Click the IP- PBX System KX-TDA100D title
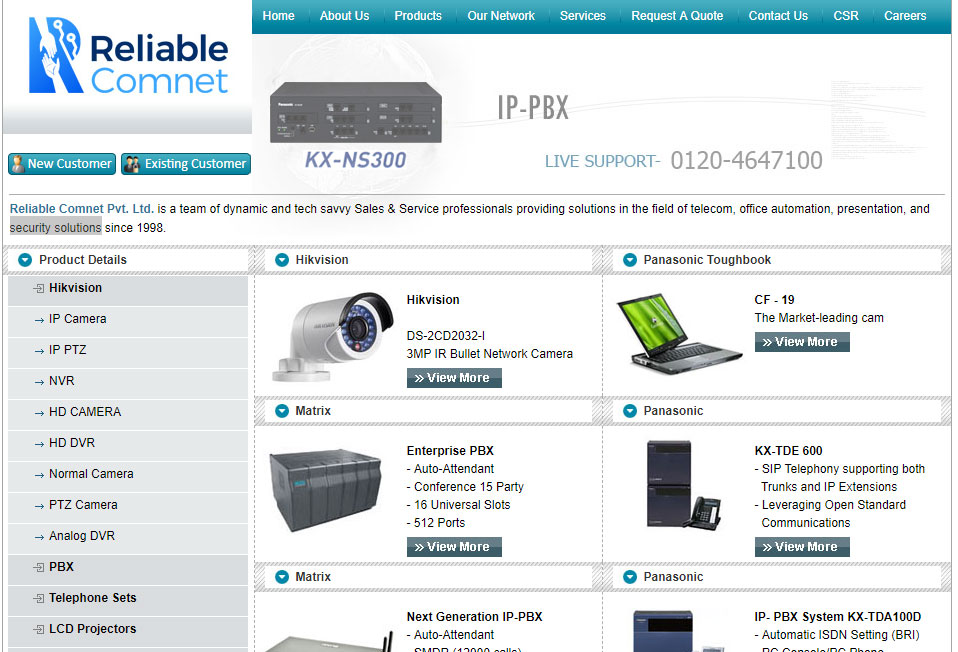 click(838, 617)
